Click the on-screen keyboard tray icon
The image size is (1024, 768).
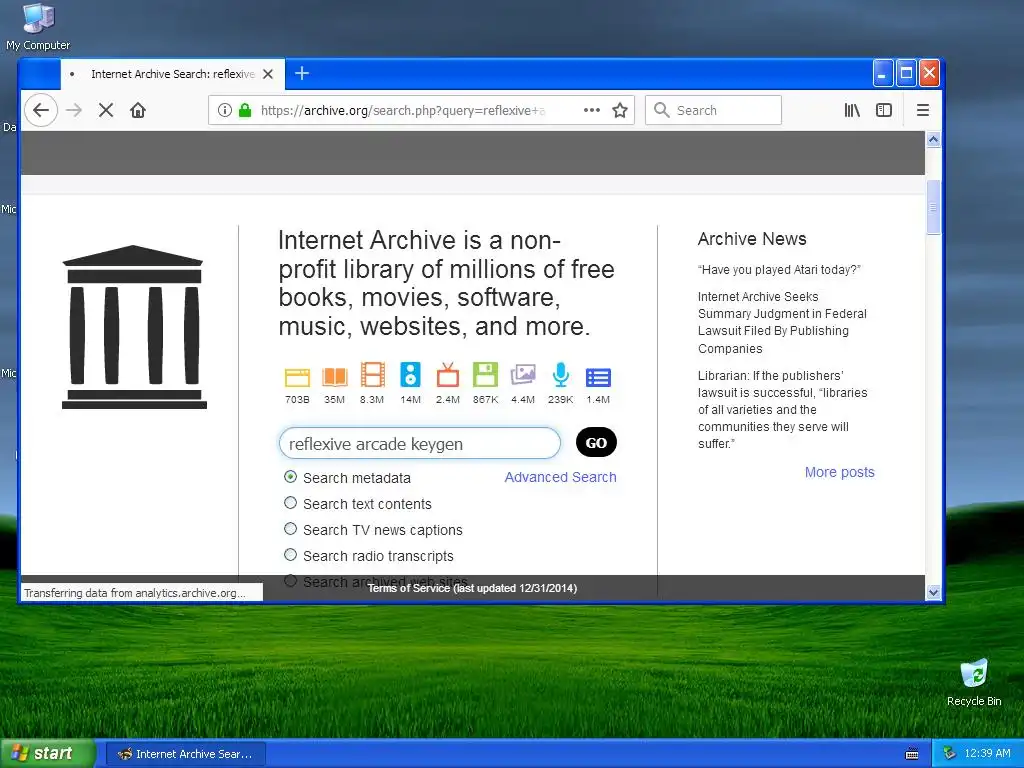click(912, 754)
